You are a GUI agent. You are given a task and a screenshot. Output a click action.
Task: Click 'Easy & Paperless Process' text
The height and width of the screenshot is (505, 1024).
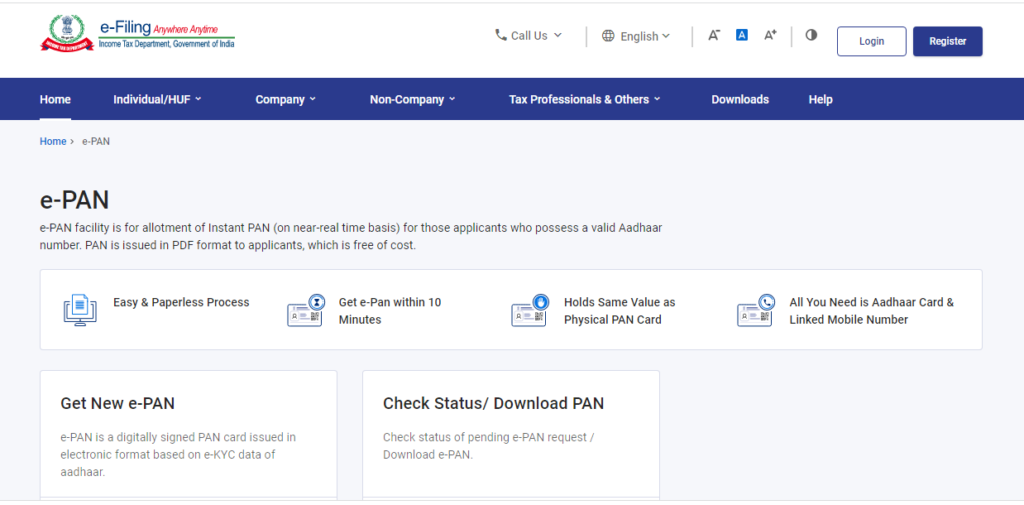tap(182, 302)
